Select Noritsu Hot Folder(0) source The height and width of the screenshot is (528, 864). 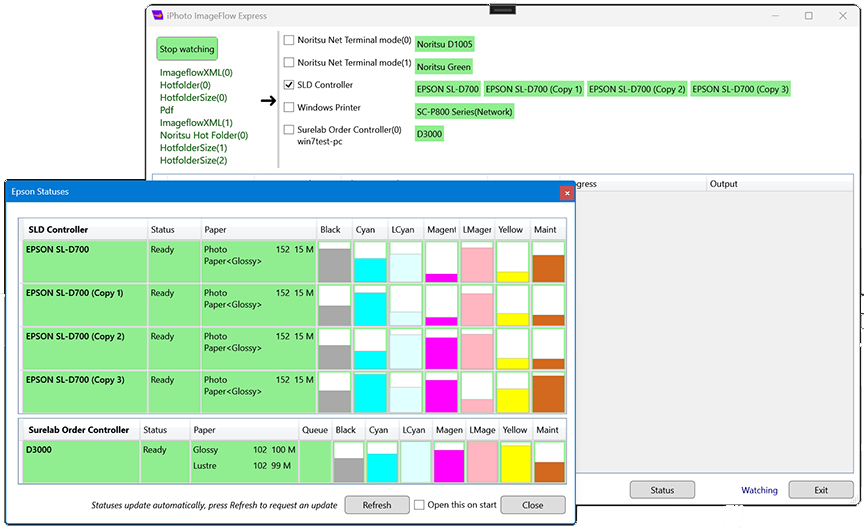[x=204, y=136]
